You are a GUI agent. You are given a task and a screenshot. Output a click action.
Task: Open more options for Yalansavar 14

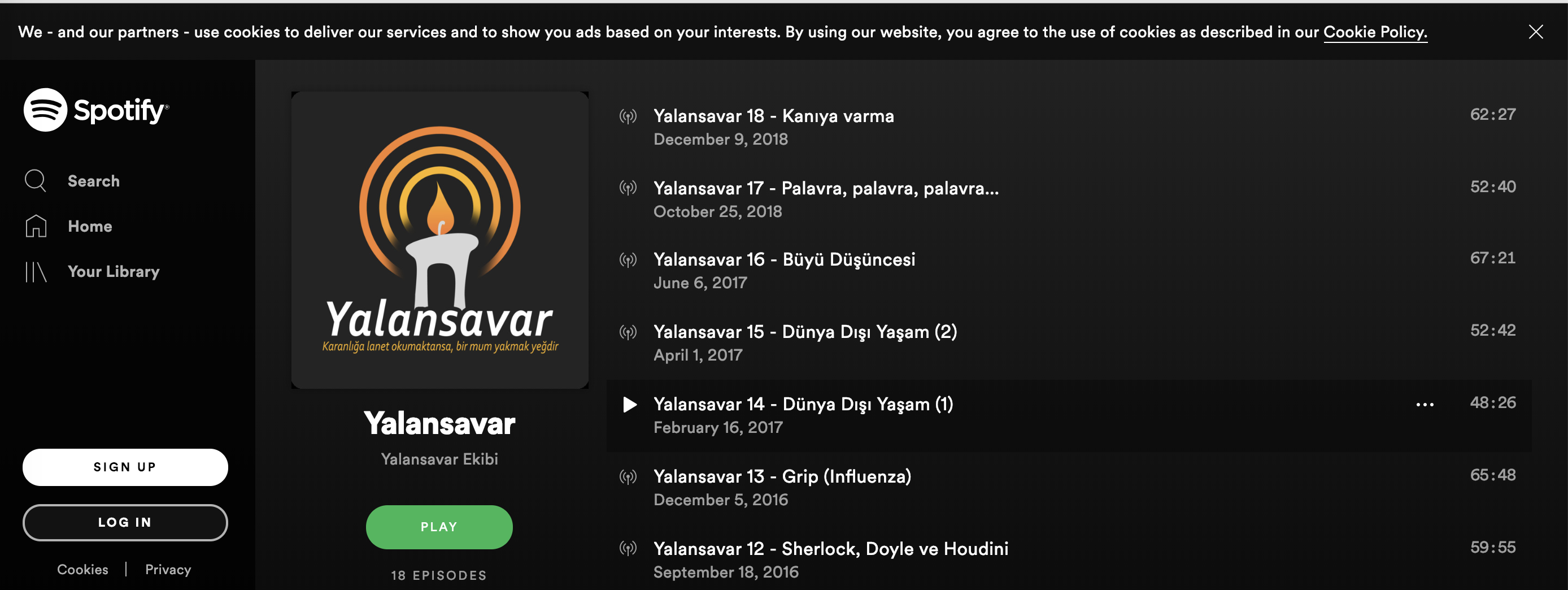pos(1425,404)
